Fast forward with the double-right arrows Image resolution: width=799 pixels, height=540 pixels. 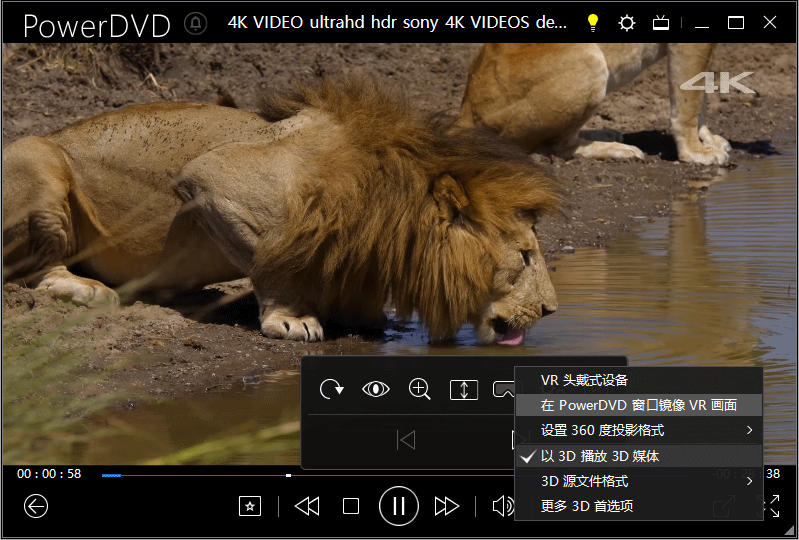tap(446, 506)
